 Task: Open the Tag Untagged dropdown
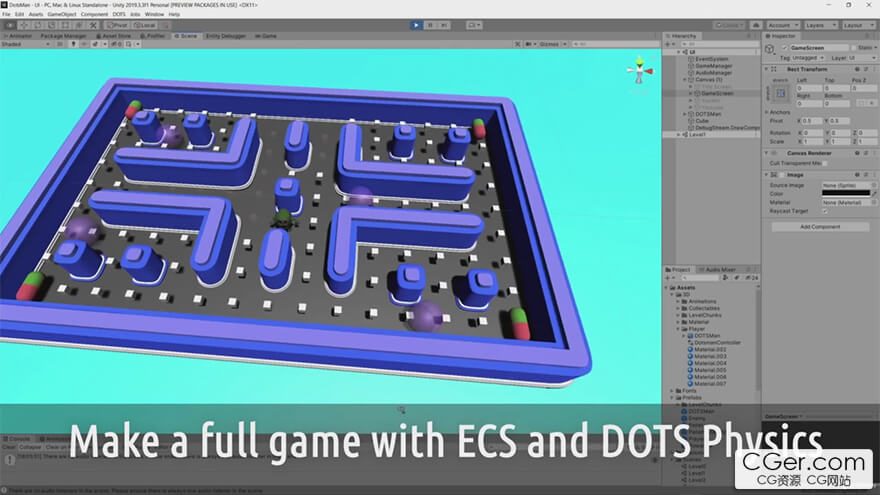tap(808, 58)
